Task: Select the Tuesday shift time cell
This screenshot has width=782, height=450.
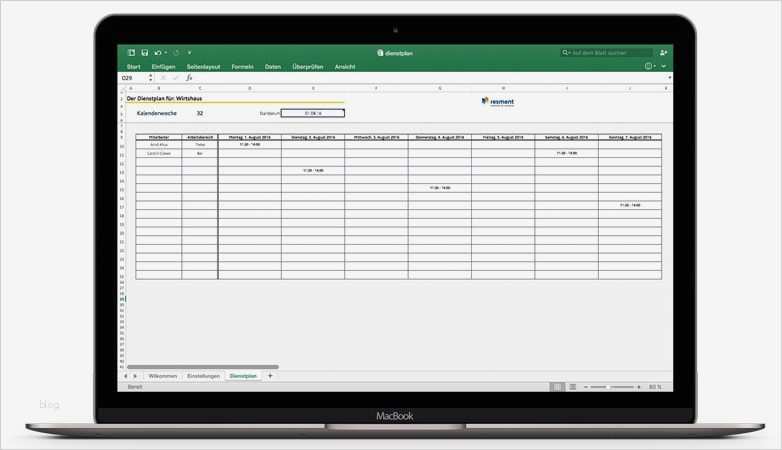Action: pos(313,171)
